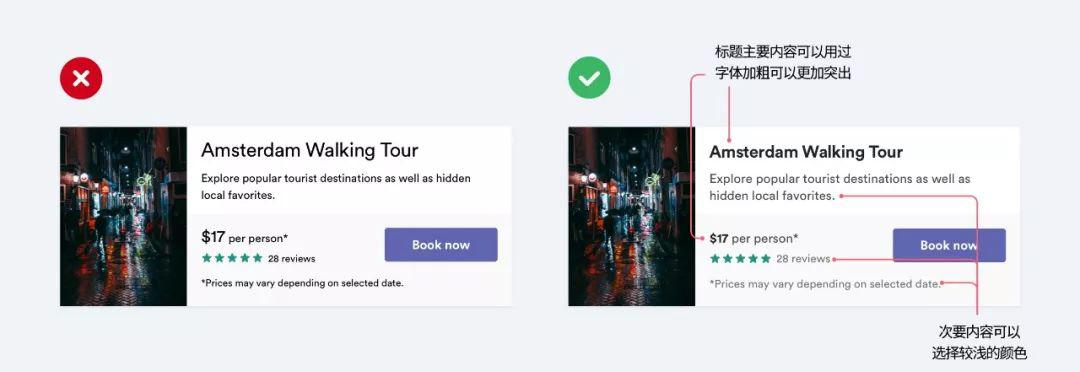Click the right card's gray description text
The width and height of the screenshot is (1080, 372).
pos(840,187)
